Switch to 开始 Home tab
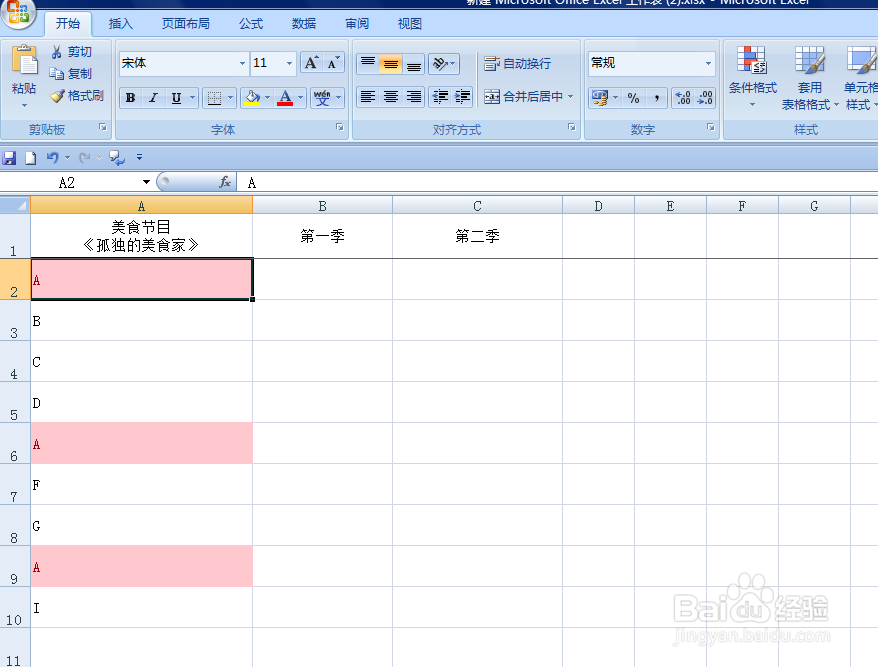Screen dimensions: 878x667 68,24
